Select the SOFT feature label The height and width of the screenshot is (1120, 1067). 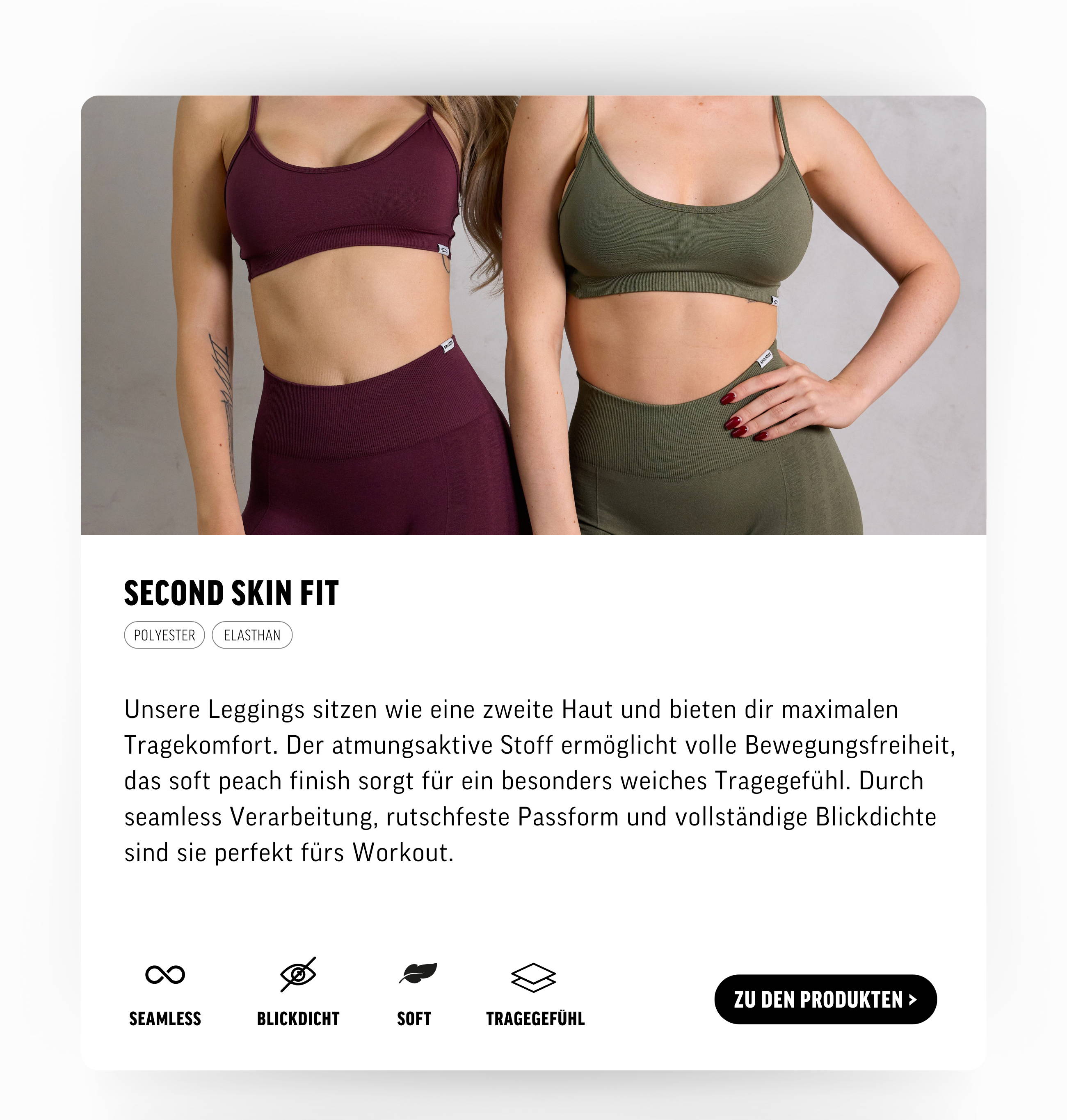(x=414, y=1018)
